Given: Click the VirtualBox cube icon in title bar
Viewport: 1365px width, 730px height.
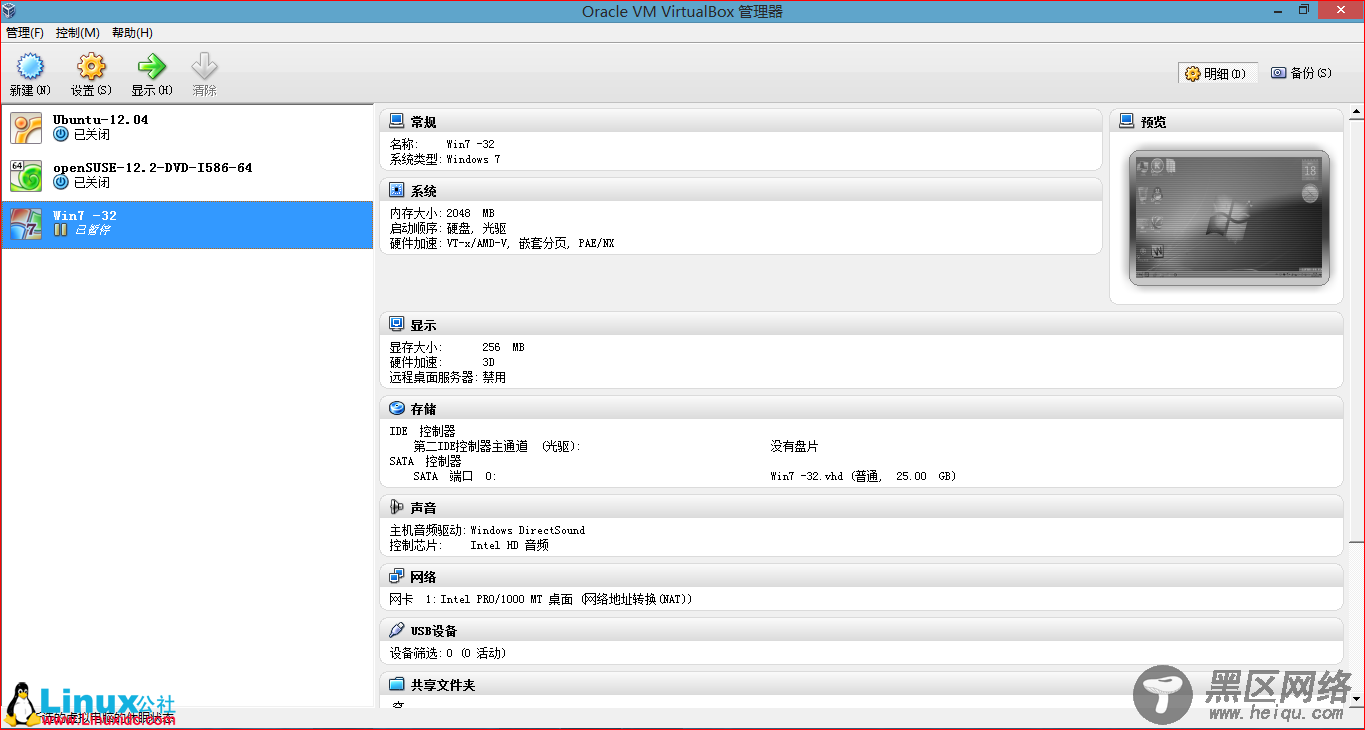Looking at the screenshot, I should click(x=10, y=10).
